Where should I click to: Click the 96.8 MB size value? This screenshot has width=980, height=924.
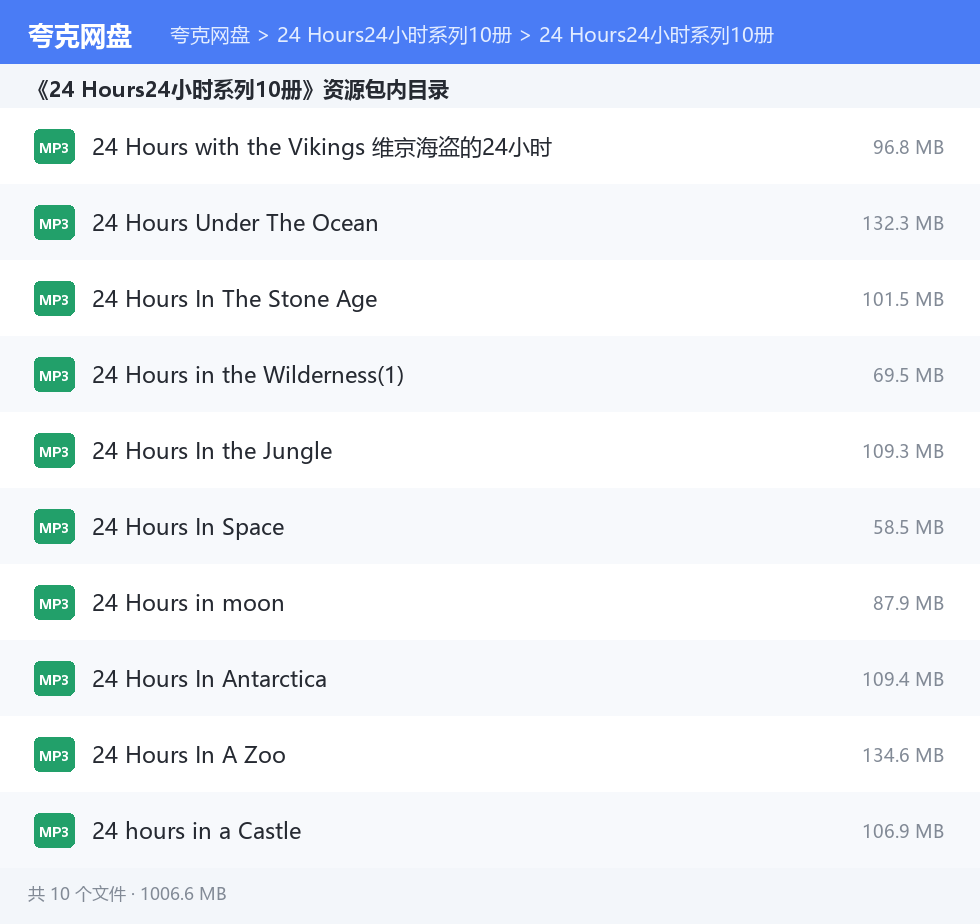(908, 147)
